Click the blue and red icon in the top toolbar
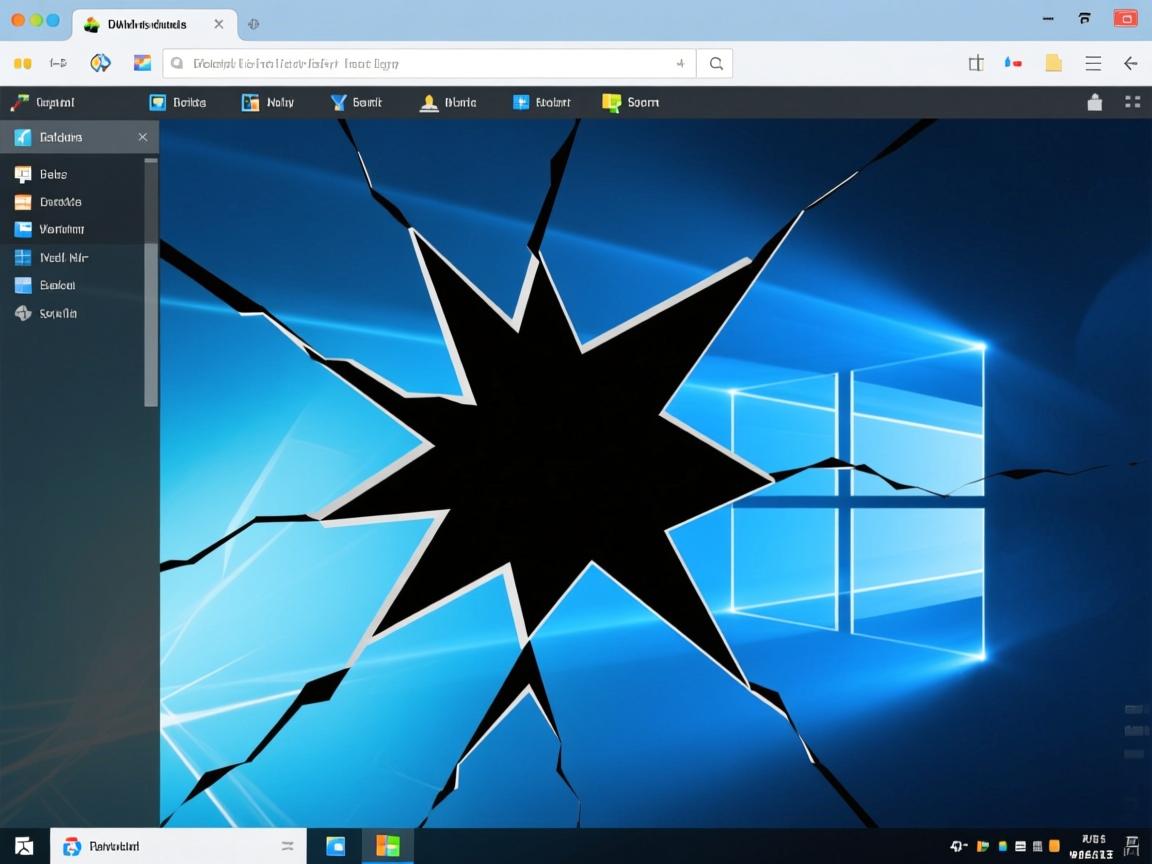The image size is (1152, 864). [x=1013, y=63]
